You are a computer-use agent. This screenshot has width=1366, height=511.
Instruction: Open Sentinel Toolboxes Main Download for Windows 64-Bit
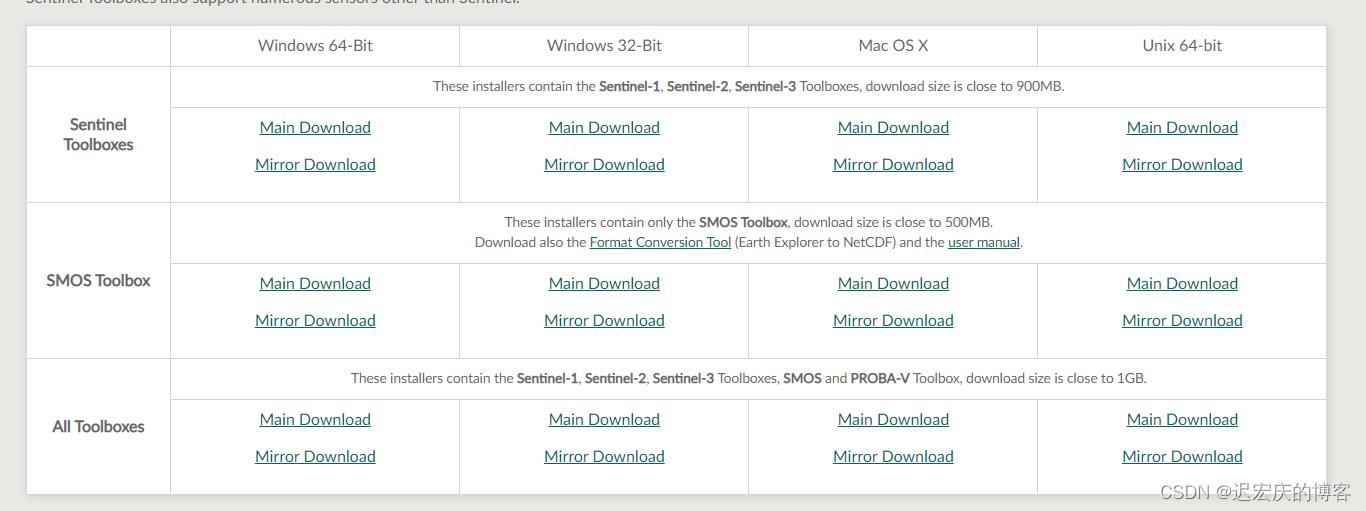pyautogui.click(x=315, y=127)
